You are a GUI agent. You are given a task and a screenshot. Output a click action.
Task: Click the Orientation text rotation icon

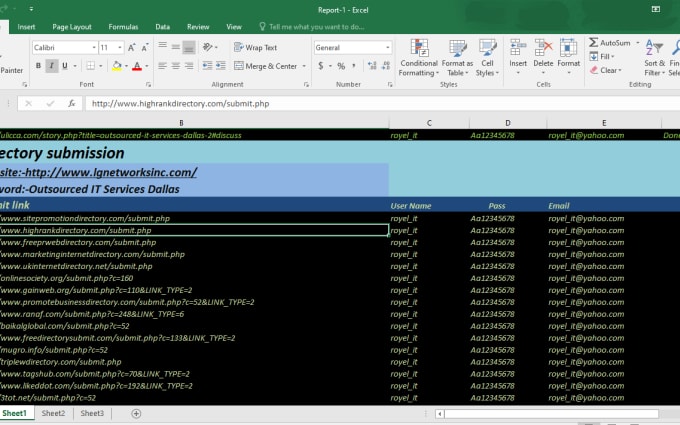(208, 47)
